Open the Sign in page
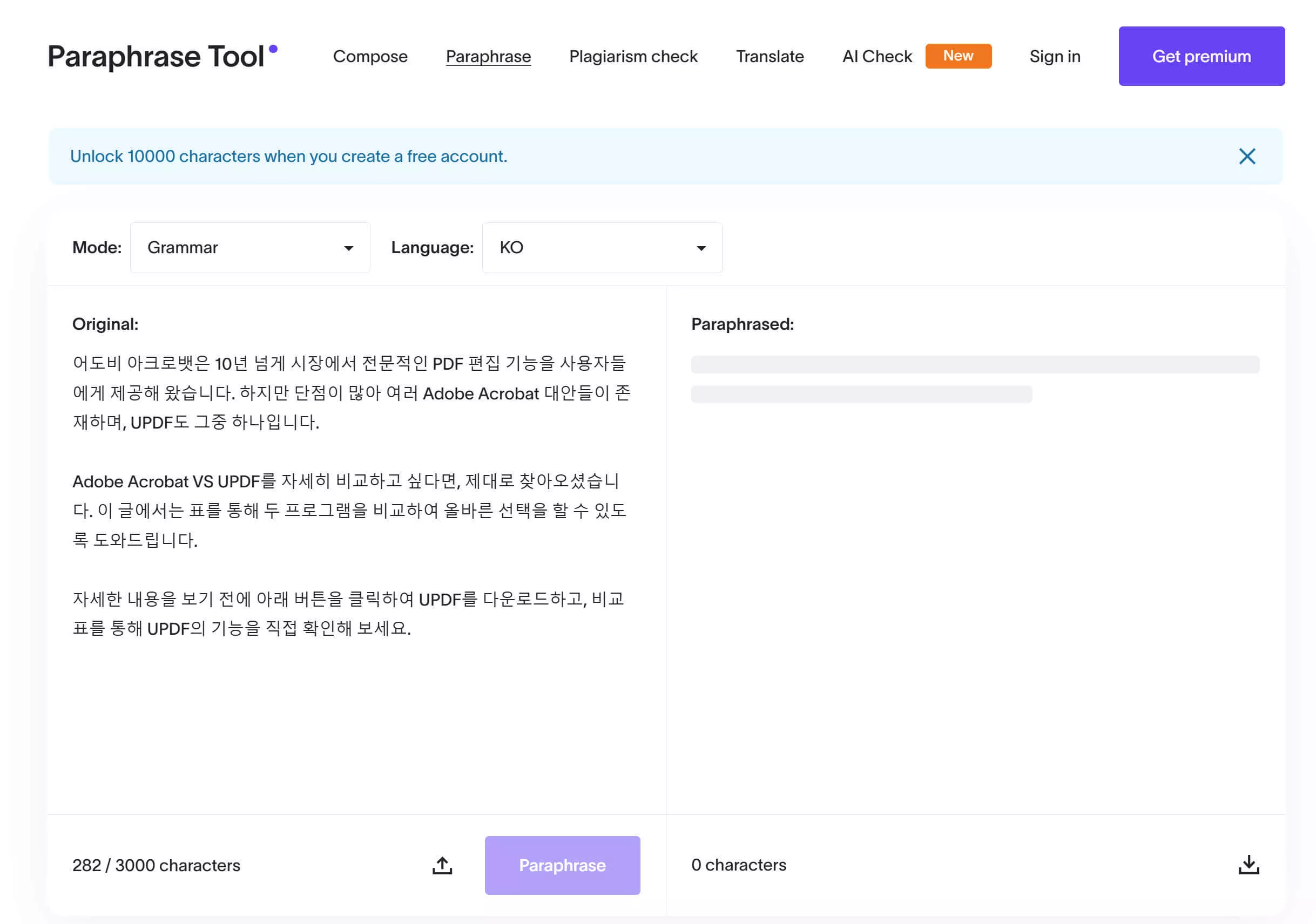Screen dimensions: 1316x924 1055,56
